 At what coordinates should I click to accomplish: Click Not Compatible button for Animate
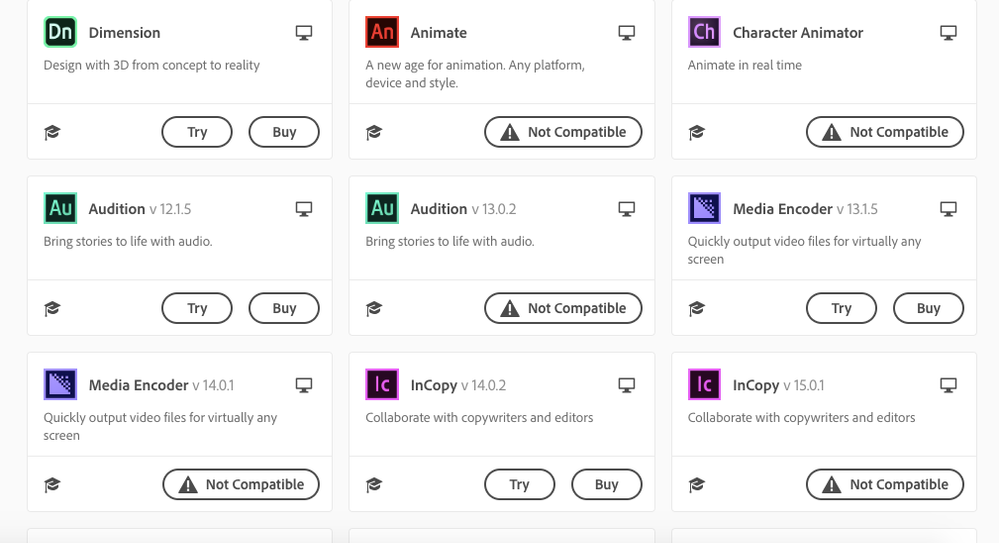[563, 132]
